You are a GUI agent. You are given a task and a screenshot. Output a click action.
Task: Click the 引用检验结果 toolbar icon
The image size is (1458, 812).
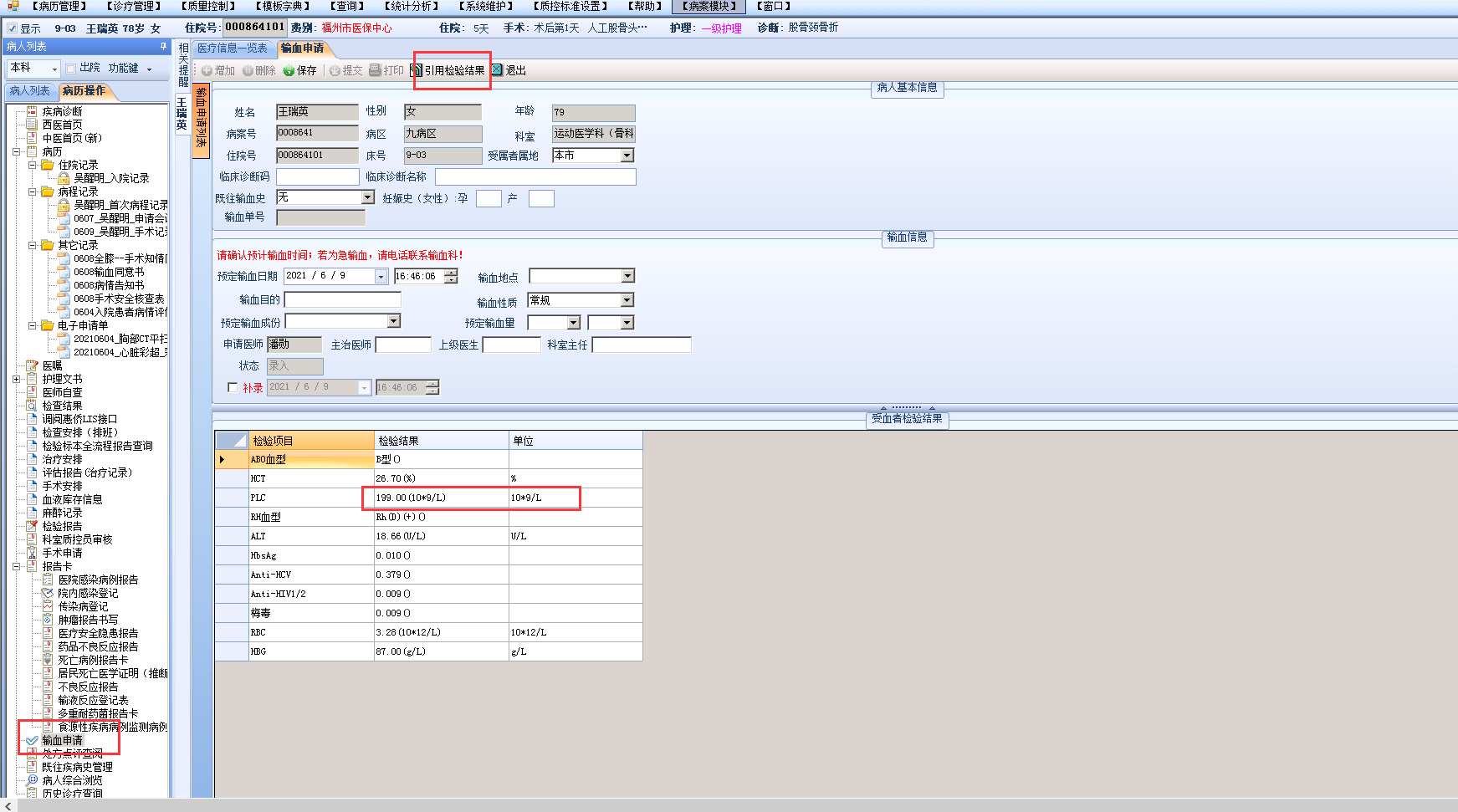[416, 70]
